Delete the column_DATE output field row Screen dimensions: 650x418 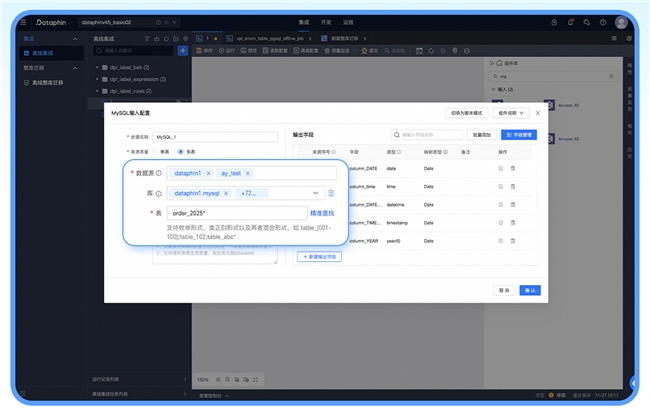[513, 168]
